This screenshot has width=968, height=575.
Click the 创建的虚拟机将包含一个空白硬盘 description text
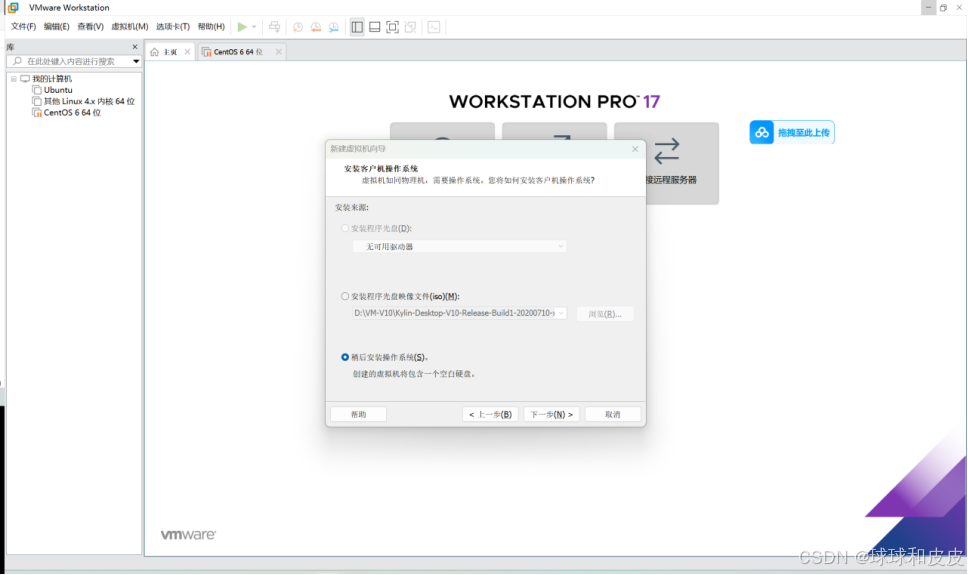pos(414,374)
